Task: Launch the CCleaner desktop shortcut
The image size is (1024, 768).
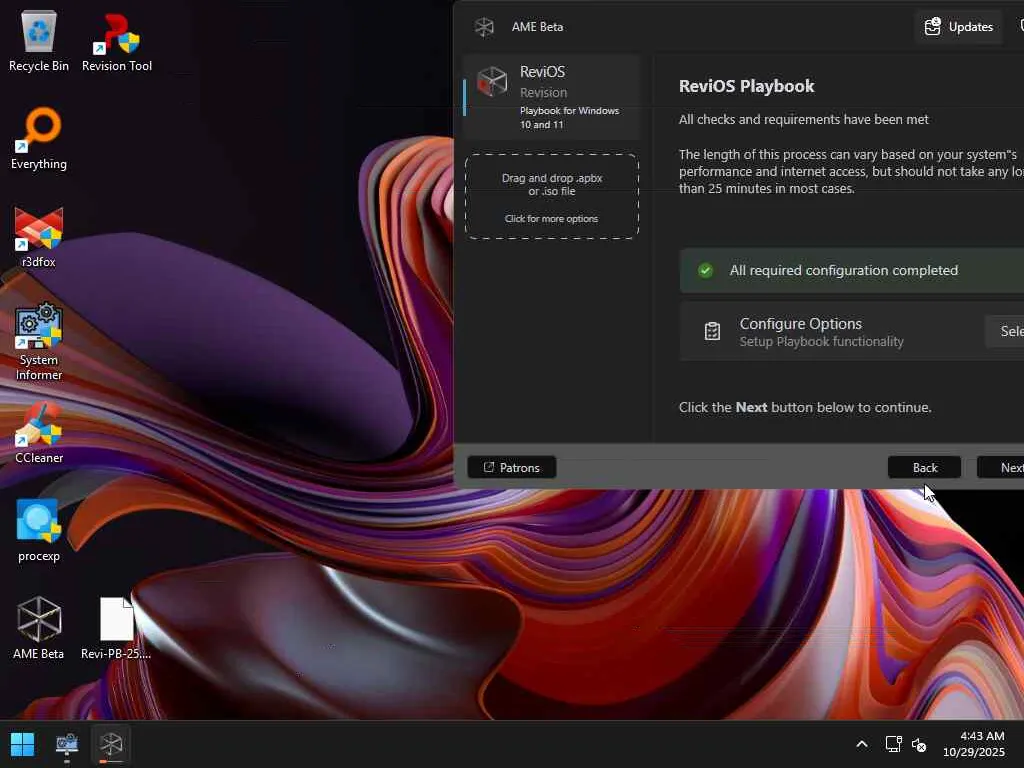Action: coord(39,433)
